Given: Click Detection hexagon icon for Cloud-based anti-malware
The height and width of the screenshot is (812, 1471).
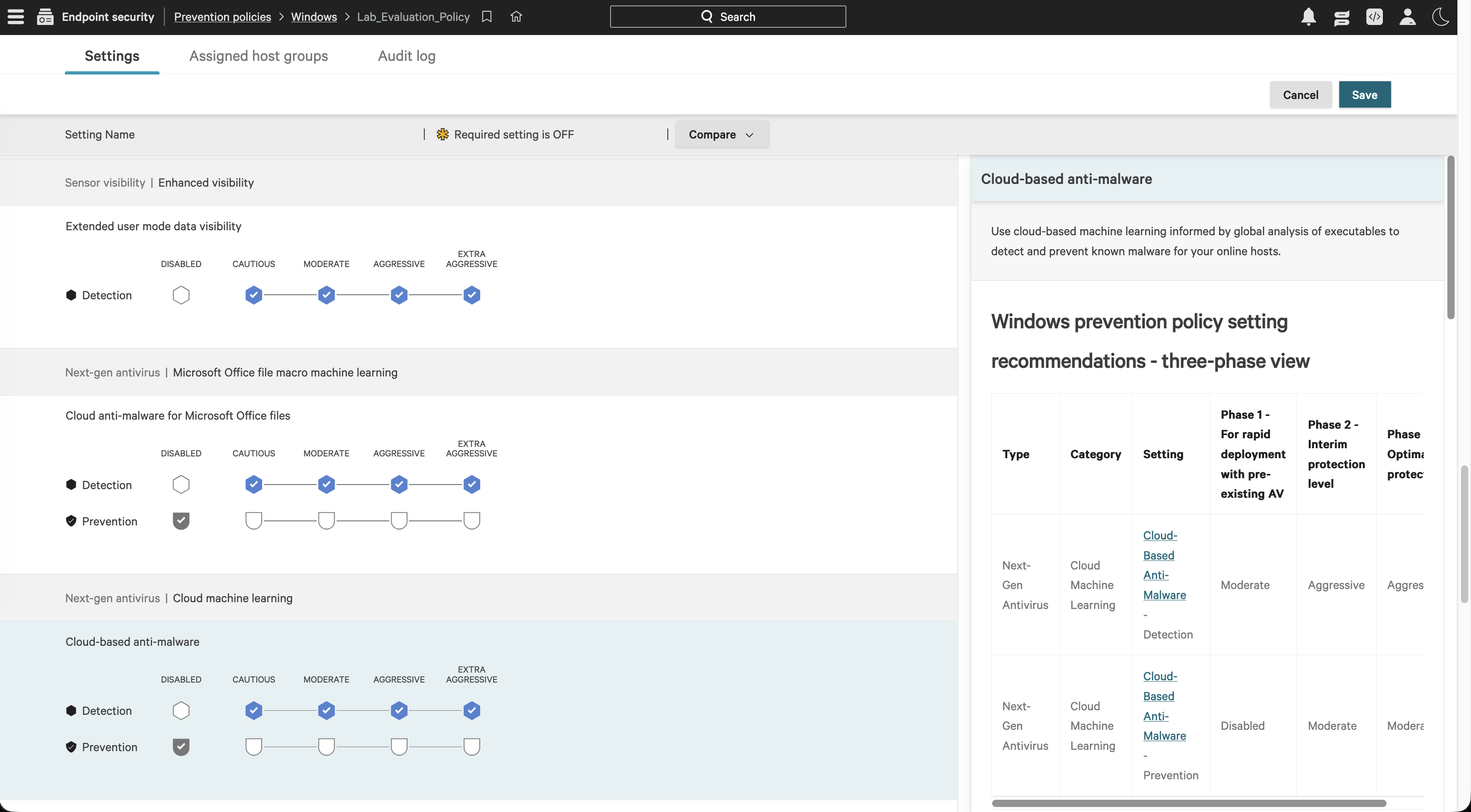Looking at the screenshot, I should (x=71, y=711).
